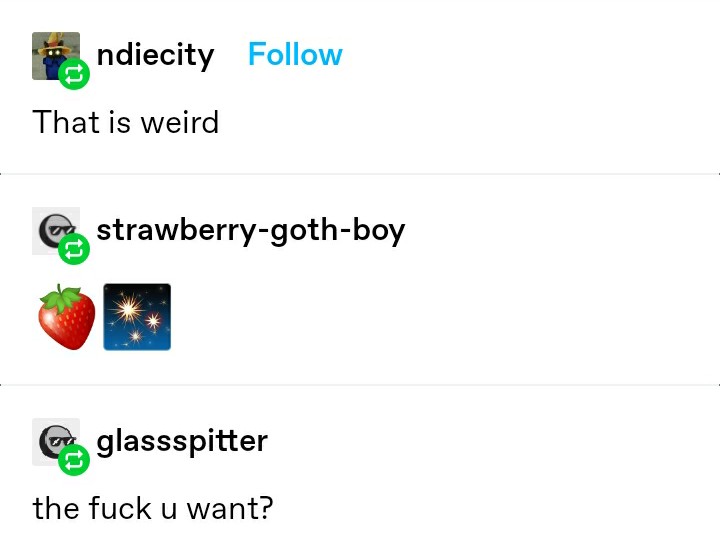Click the glassspitter username
720x556 pixels.
coord(182,442)
